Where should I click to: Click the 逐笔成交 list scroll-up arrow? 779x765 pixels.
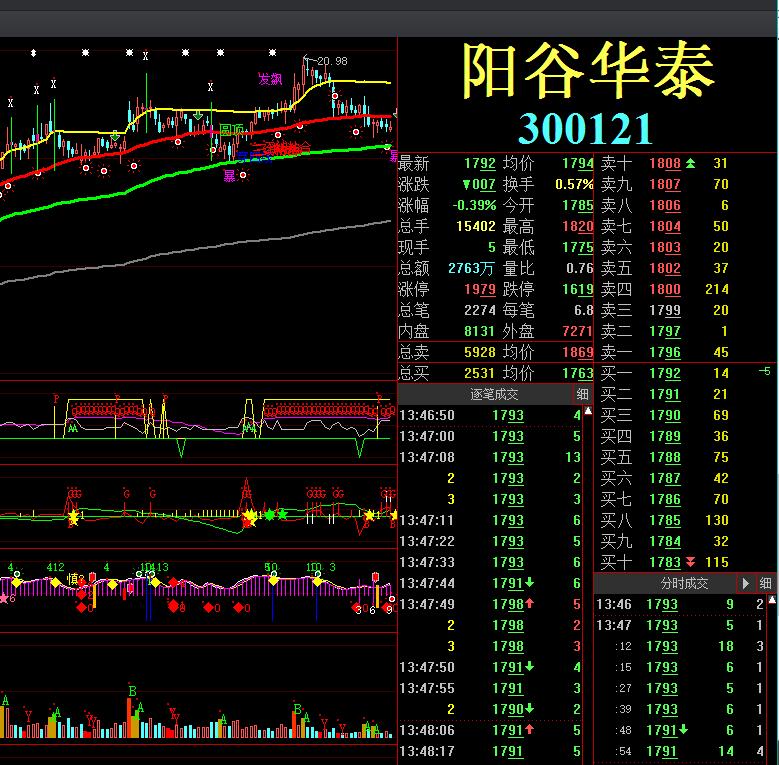pos(588,411)
